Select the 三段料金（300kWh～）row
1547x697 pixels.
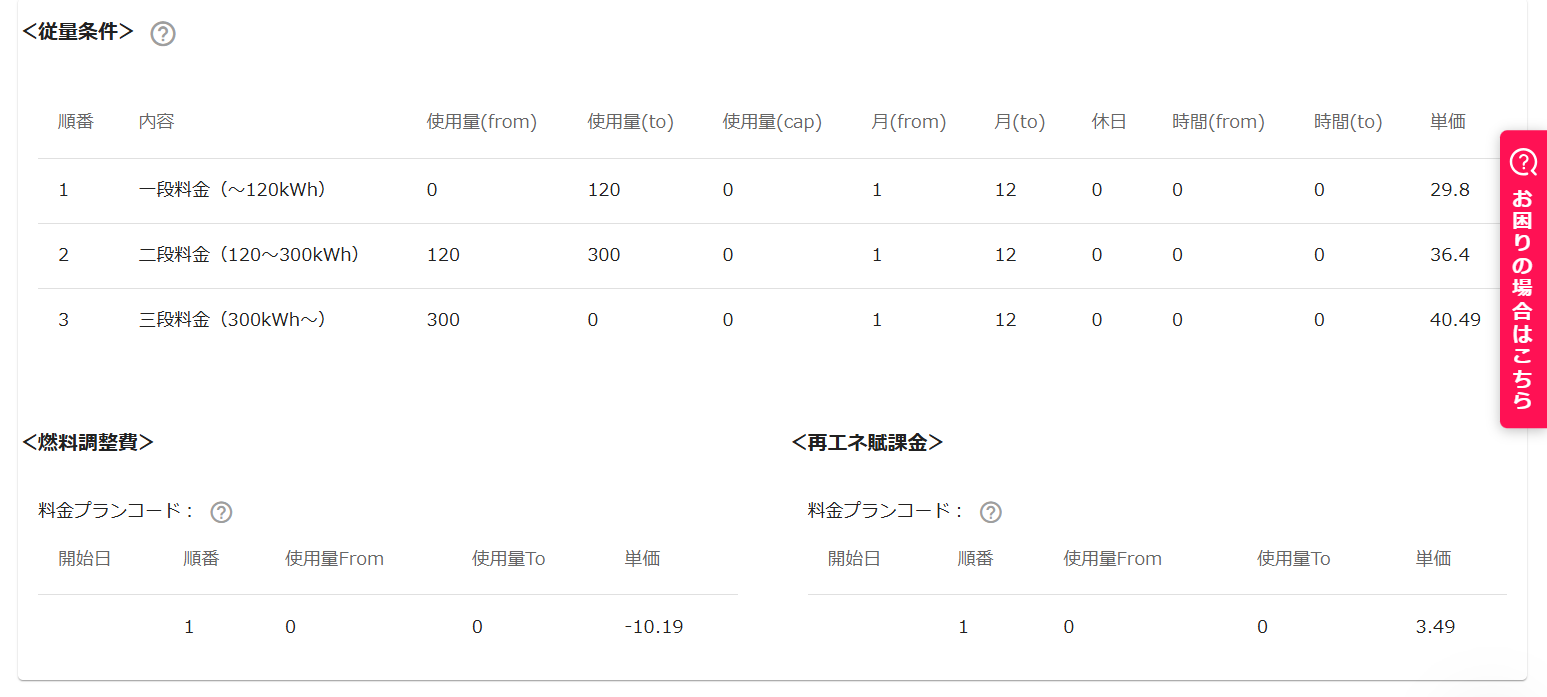(768, 320)
